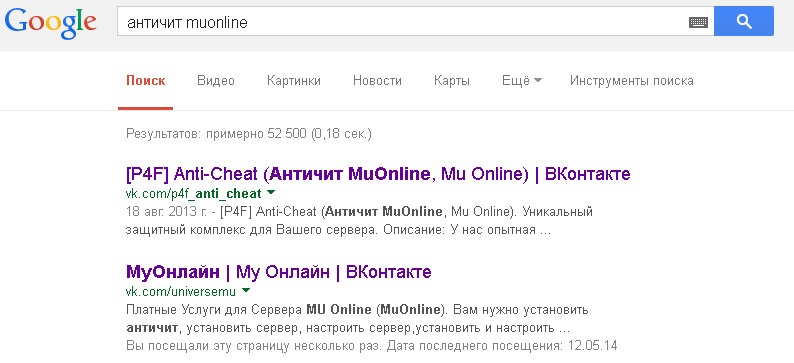Click the vk.com/universemu green URL
The width and height of the screenshot is (794, 363).
click(181, 292)
